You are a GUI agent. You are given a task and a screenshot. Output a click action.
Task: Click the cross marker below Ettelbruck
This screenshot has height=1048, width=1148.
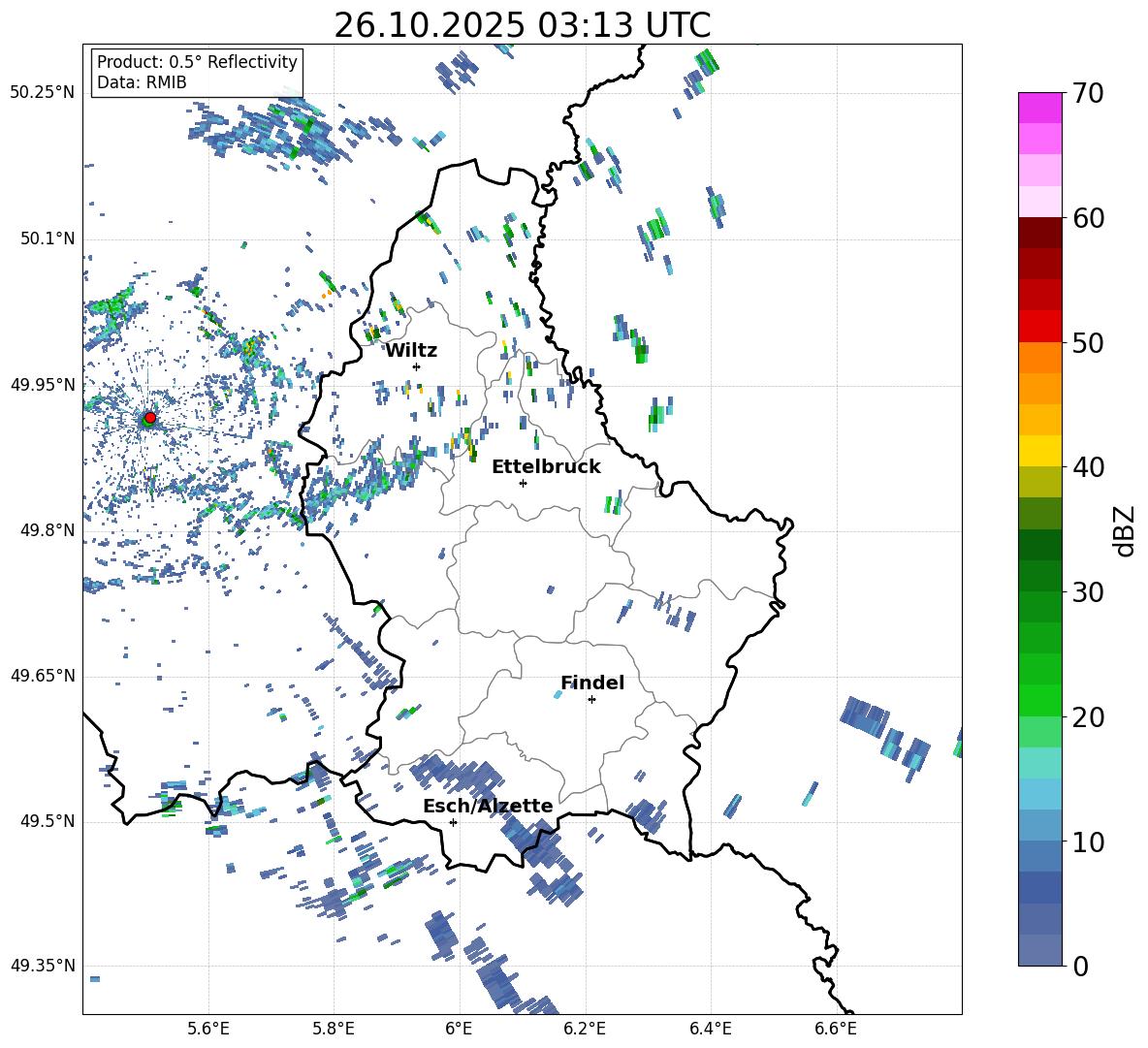[x=523, y=483]
